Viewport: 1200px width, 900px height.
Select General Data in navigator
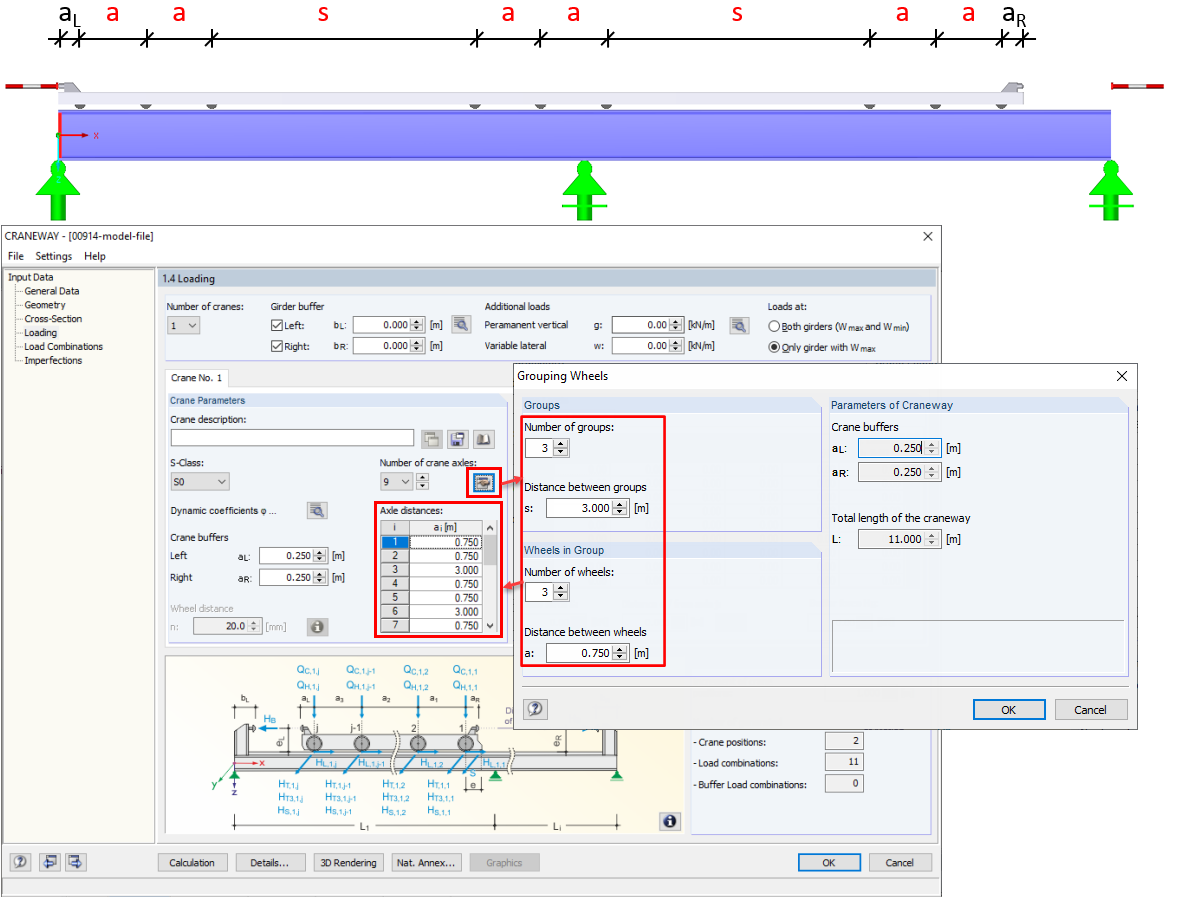pyautogui.click(x=52, y=291)
